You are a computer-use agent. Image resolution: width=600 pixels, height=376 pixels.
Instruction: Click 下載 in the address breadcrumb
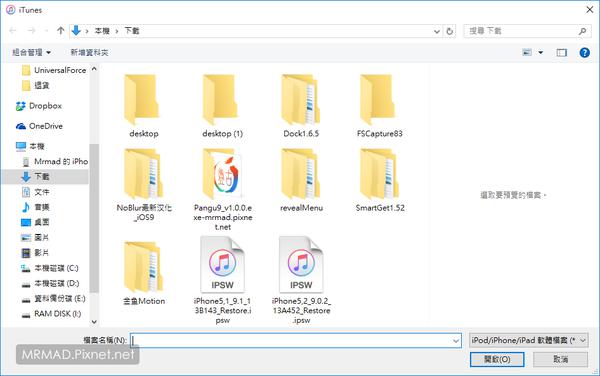click(x=132, y=31)
